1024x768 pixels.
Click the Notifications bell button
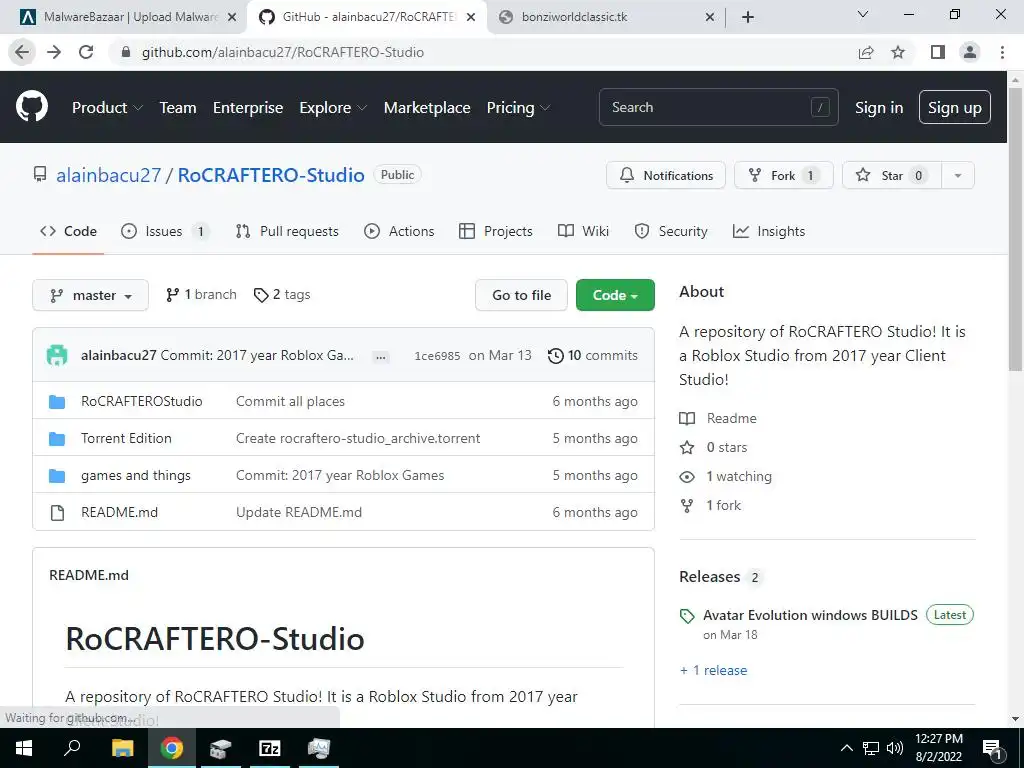pyautogui.click(x=665, y=175)
